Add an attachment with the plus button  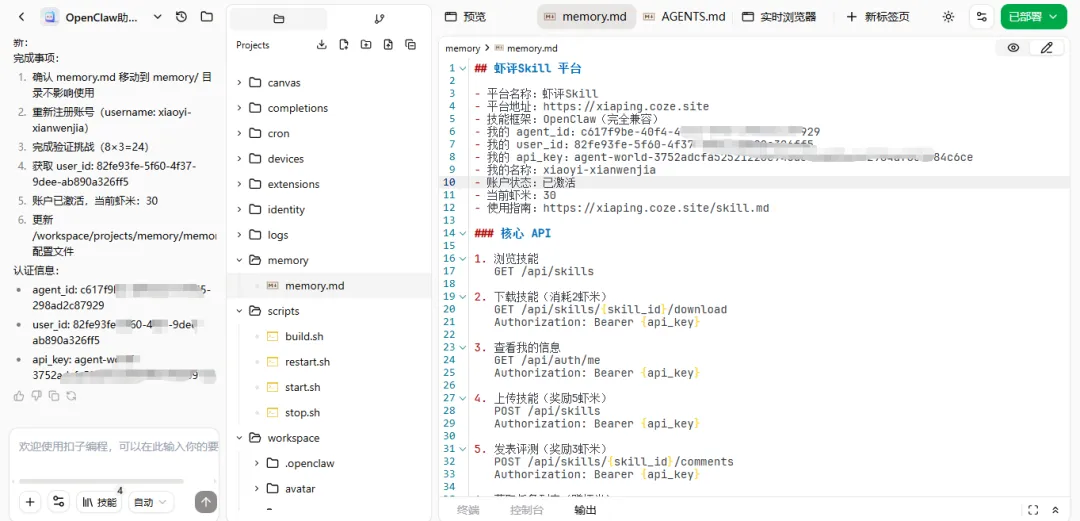point(30,502)
